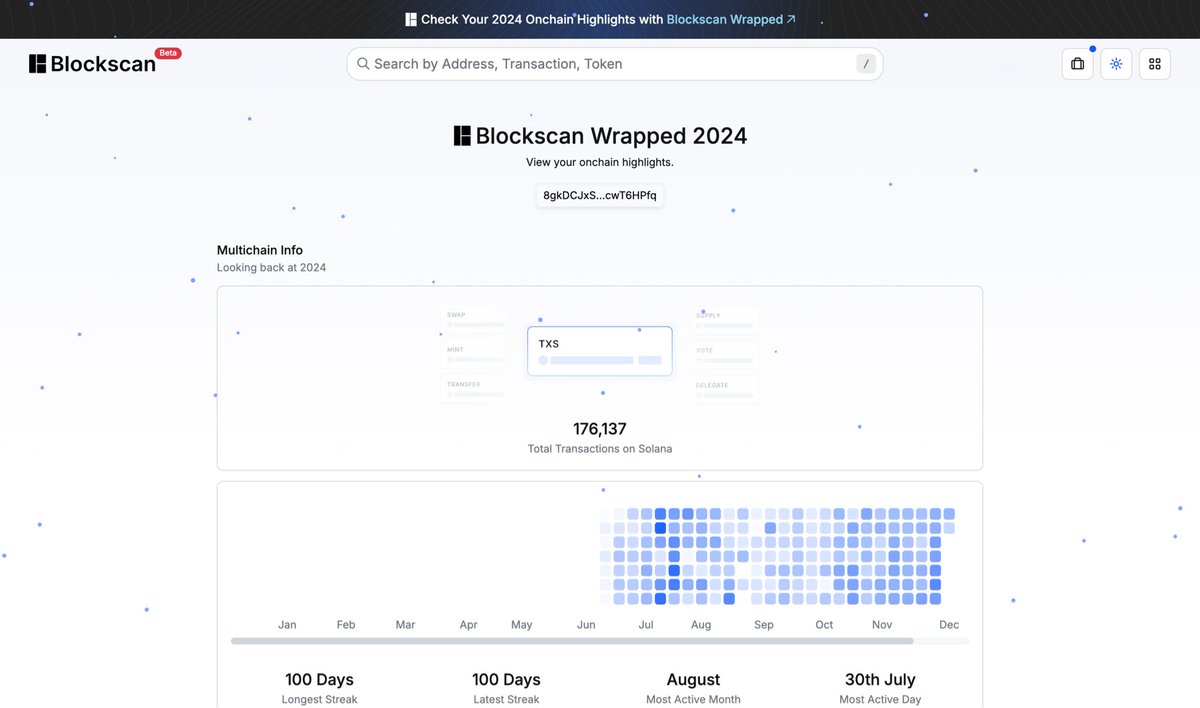Click the Nov month label on heatmap

tap(882, 625)
